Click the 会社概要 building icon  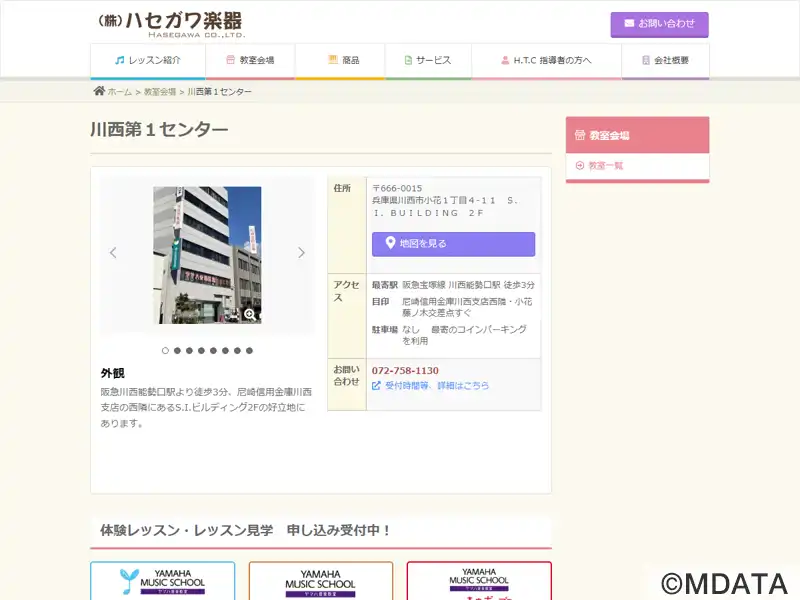645,60
